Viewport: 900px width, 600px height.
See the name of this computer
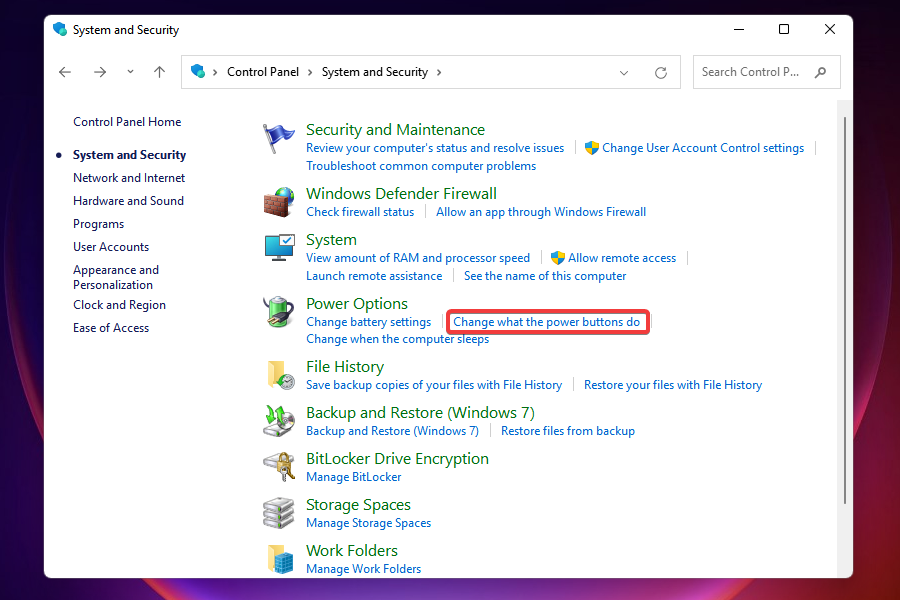pyautogui.click(x=545, y=276)
